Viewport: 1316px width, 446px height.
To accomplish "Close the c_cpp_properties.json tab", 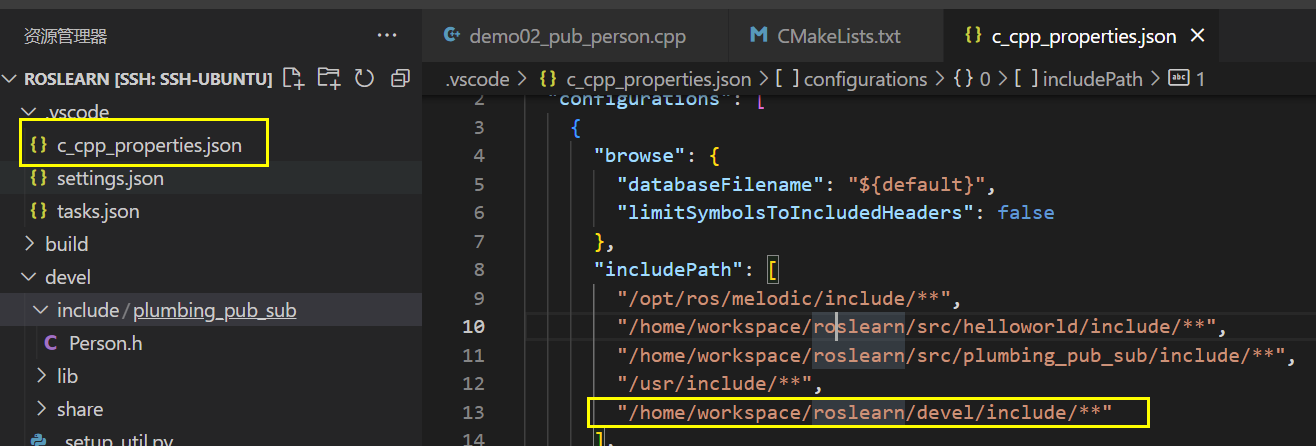I will [1198, 37].
